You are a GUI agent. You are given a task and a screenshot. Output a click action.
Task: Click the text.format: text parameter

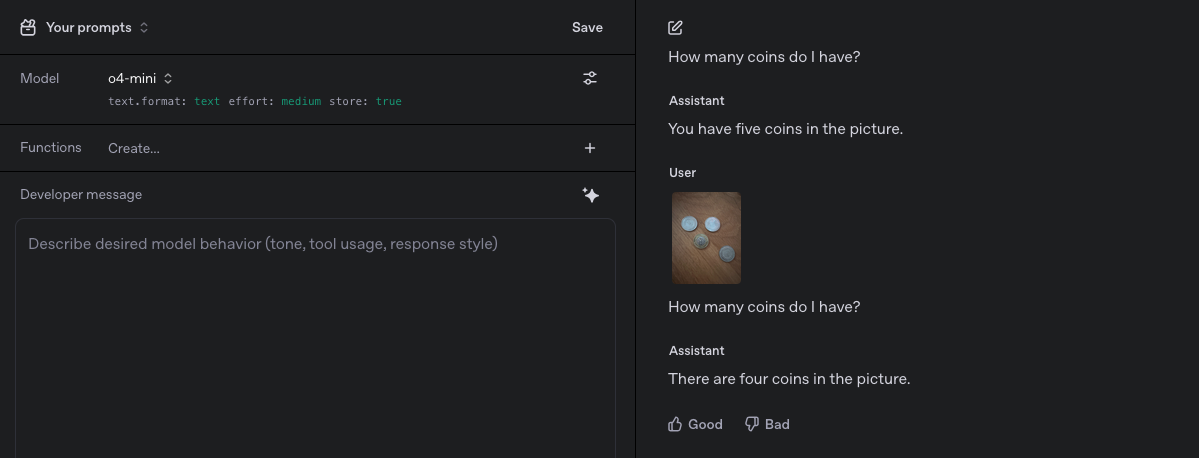click(164, 102)
